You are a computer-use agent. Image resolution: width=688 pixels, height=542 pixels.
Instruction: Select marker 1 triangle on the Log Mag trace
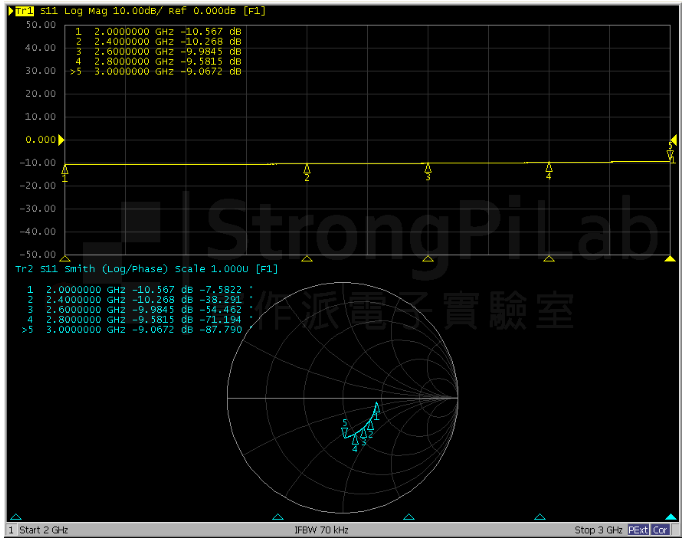point(65,170)
